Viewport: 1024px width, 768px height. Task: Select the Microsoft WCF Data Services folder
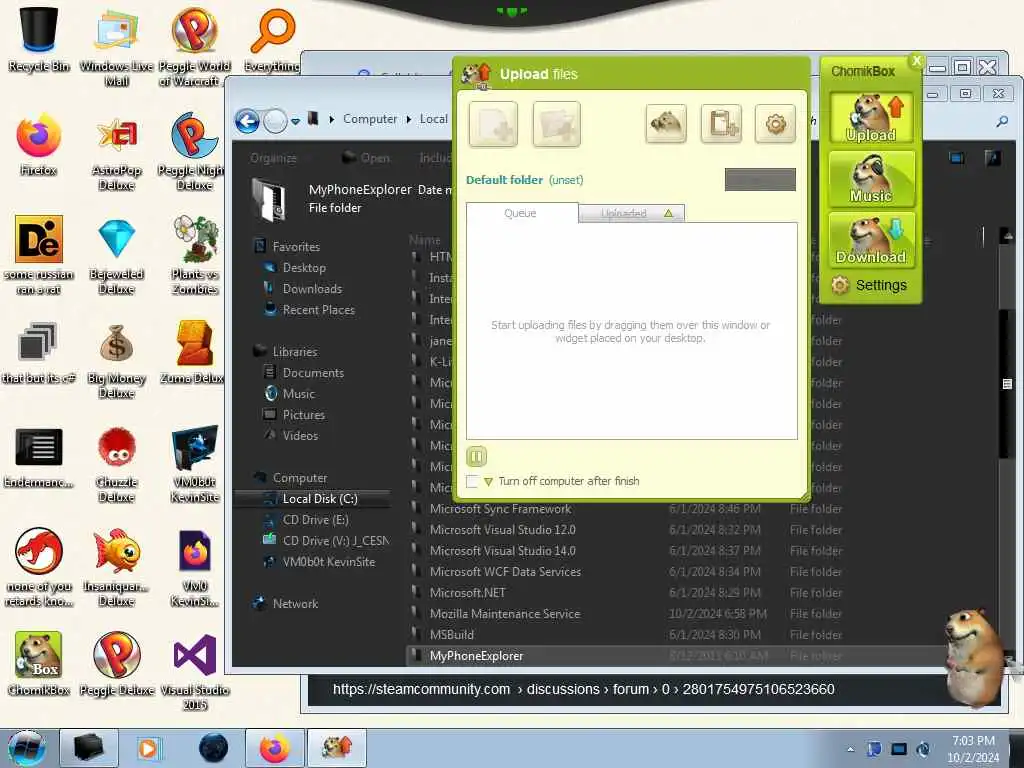(505, 571)
